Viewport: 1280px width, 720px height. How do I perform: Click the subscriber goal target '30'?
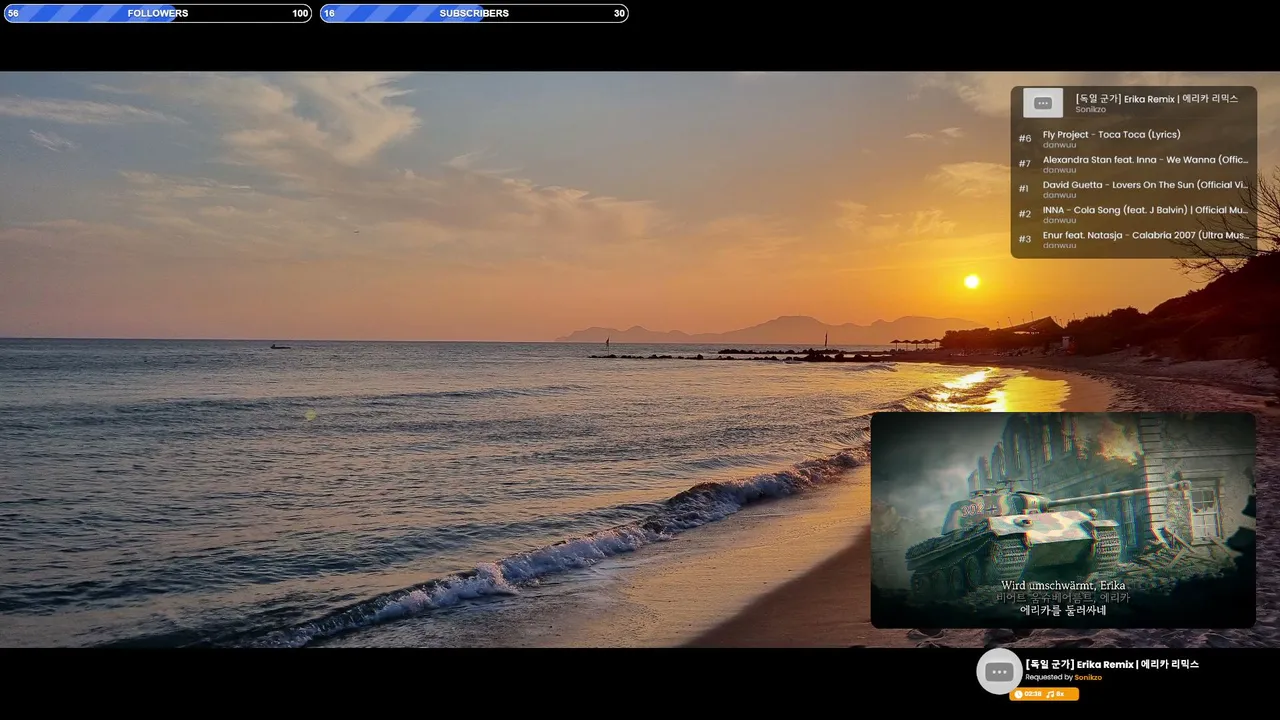point(619,13)
